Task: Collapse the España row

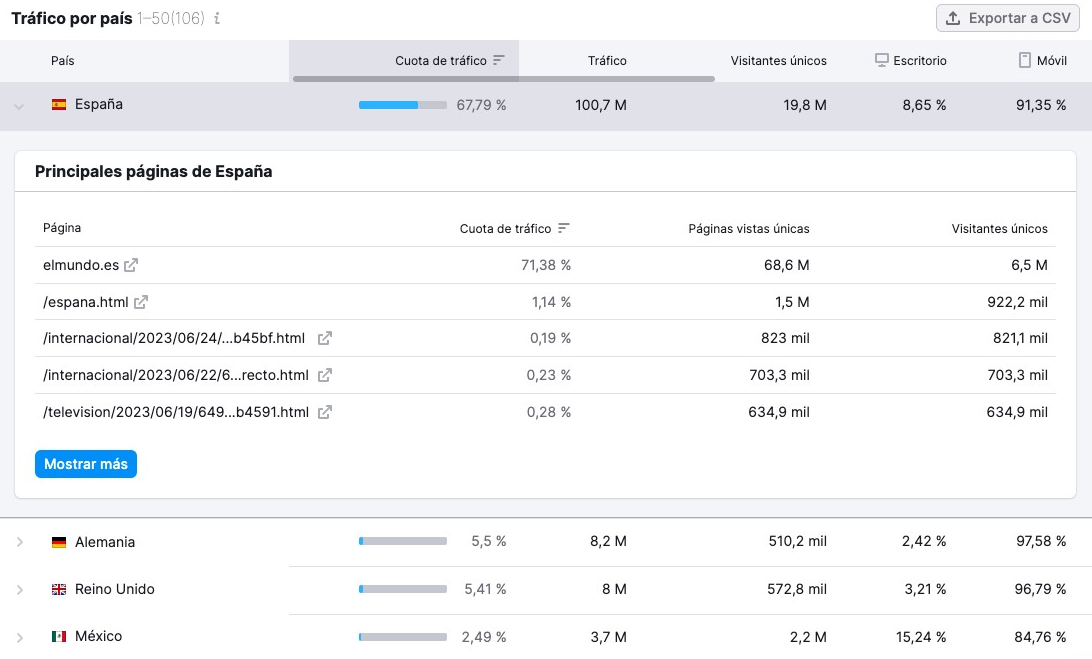Action: pyautogui.click(x=19, y=106)
